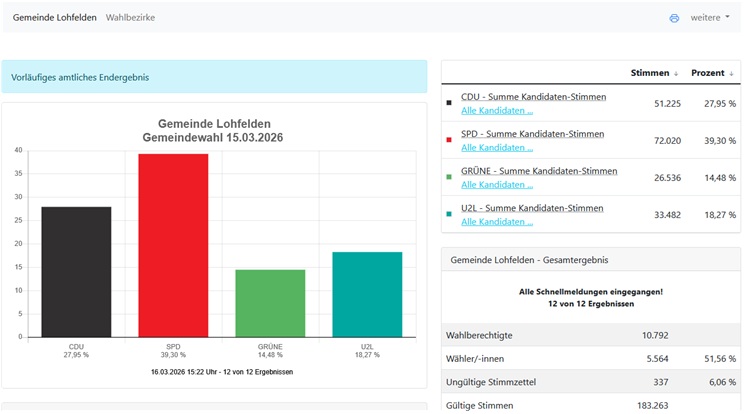Show Alle Kandidaten for GRÜNE
This screenshot has width=745, height=414.
coord(497,185)
